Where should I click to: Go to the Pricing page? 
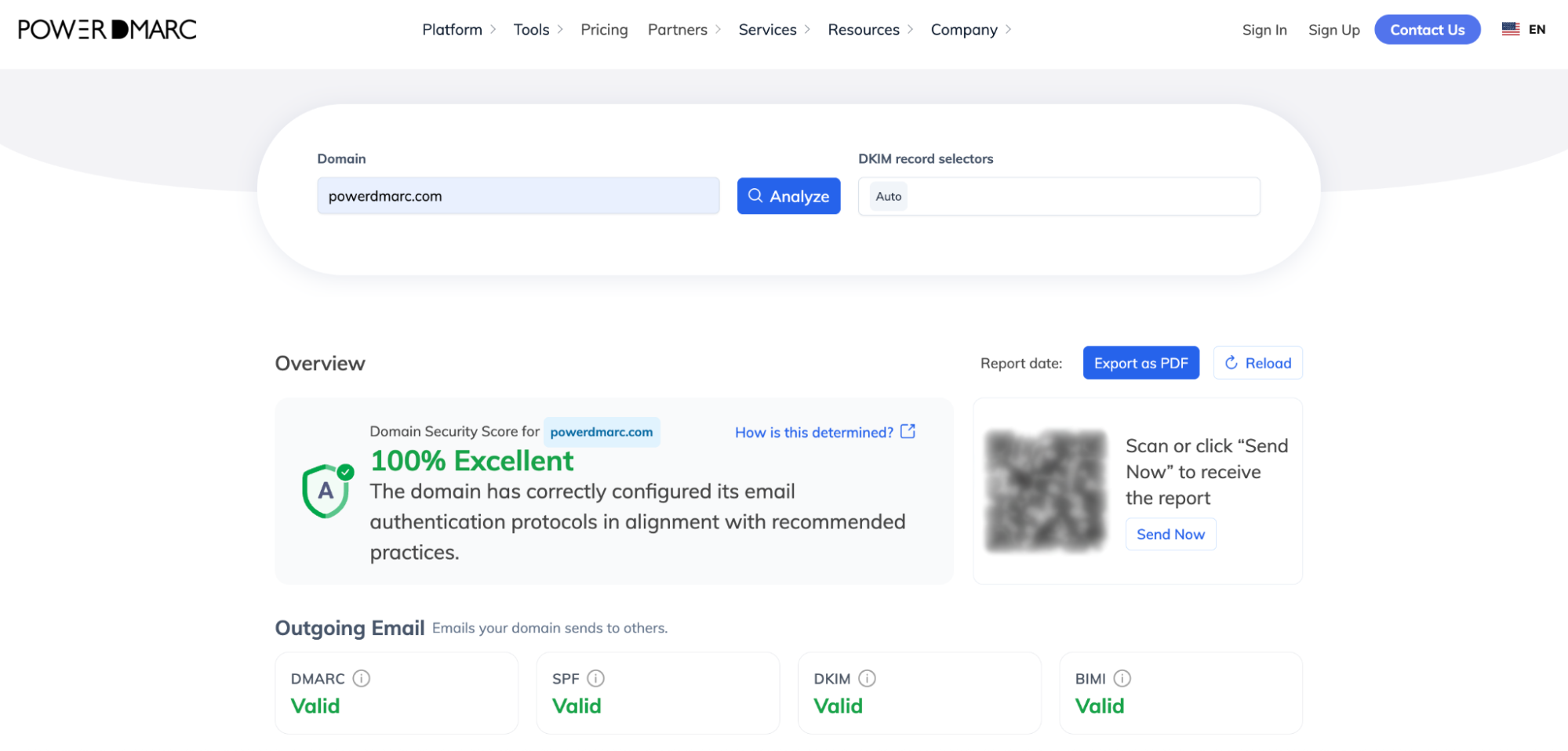coord(604,30)
